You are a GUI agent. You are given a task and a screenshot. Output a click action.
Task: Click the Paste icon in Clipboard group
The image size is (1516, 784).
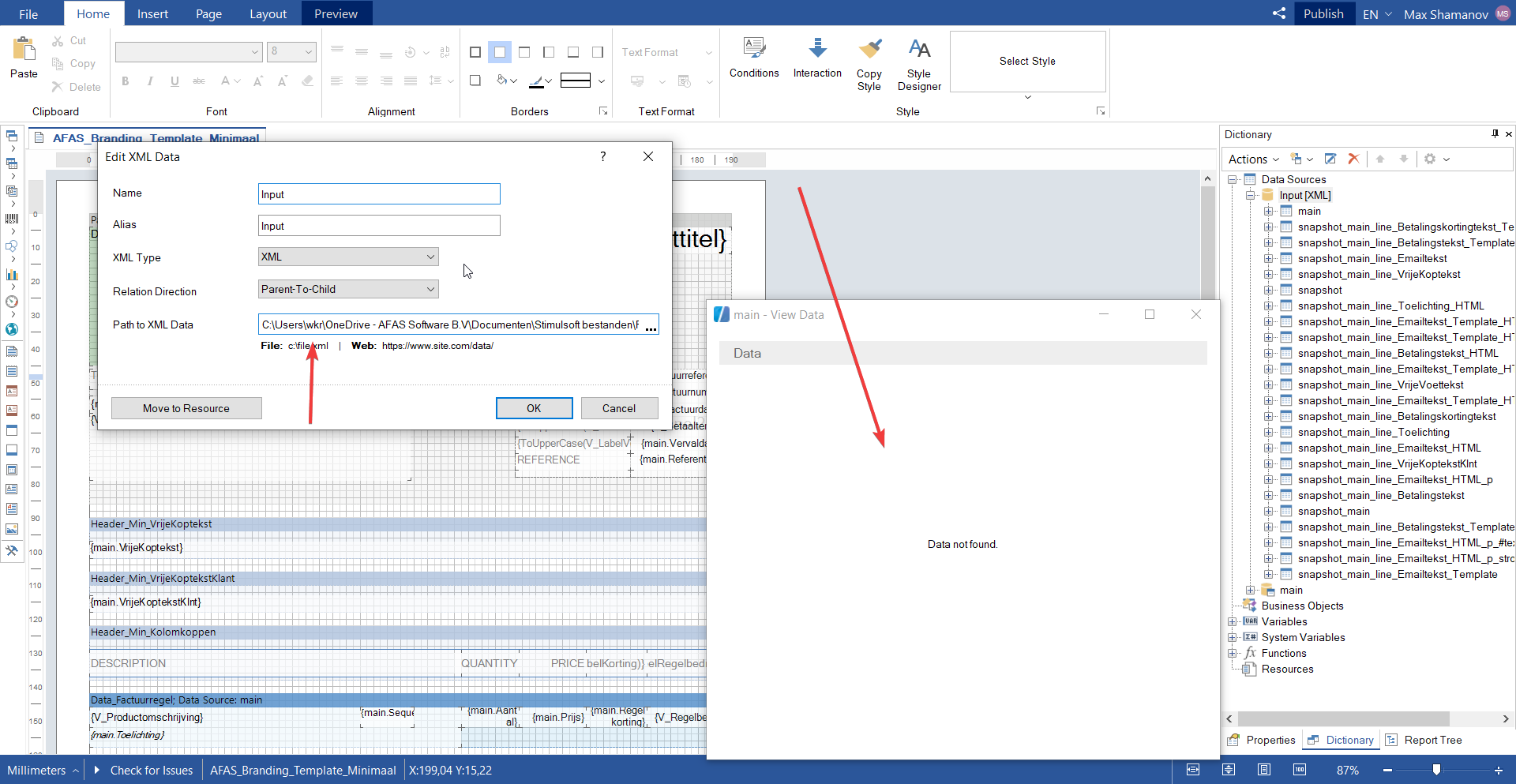click(x=24, y=49)
